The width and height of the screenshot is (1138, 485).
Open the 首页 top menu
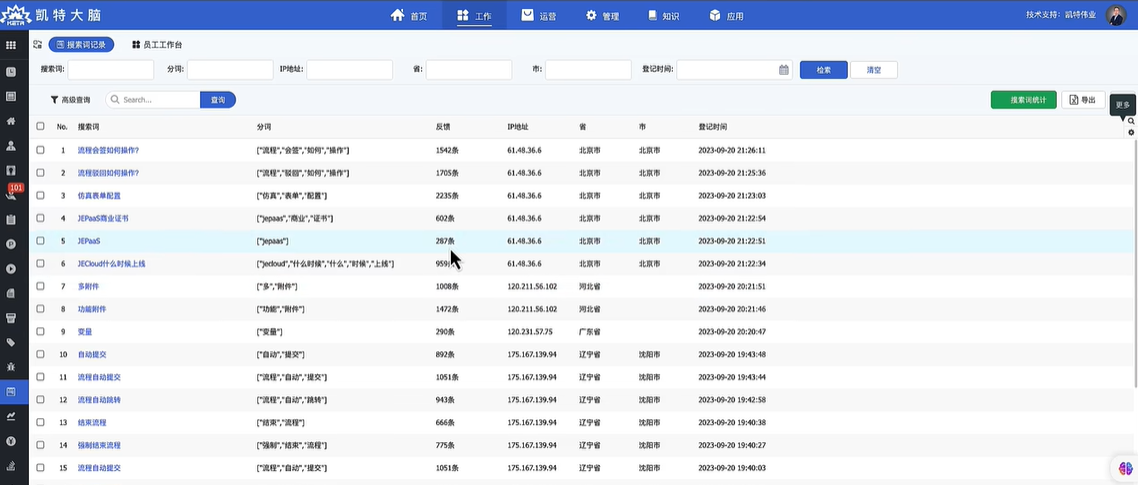click(409, 15)
